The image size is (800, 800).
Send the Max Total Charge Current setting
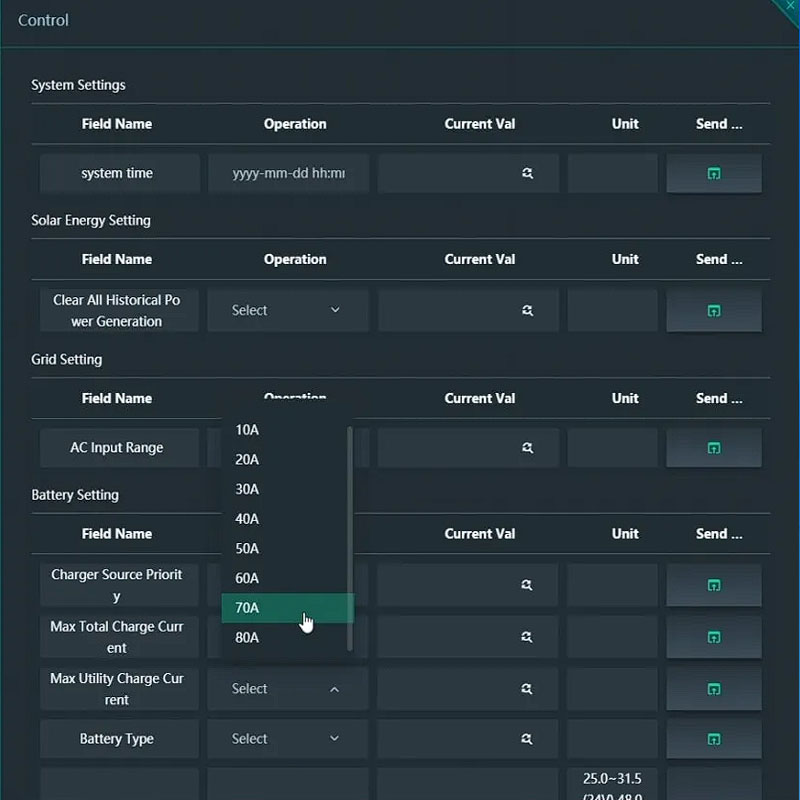(714, 637)
